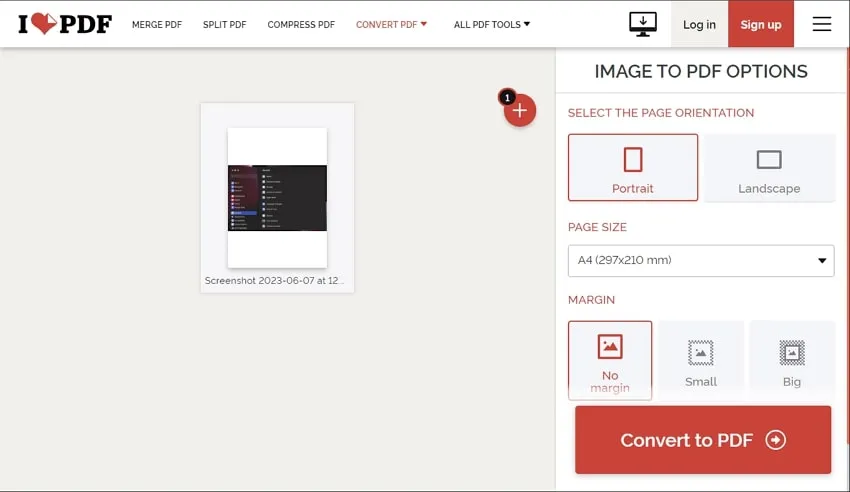Choose the Big margin option

(x=791, y=360)
